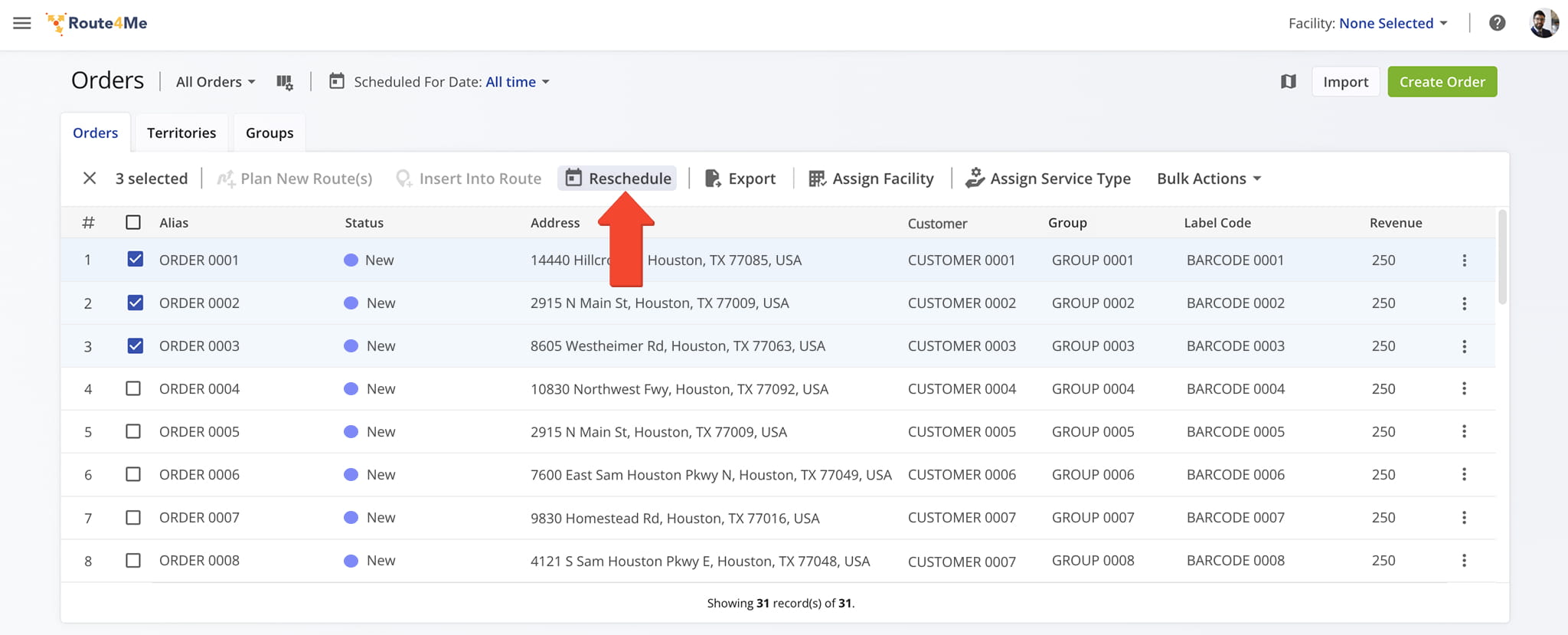
Task: Click the Insert Into Route pin icon
Action: coord(403,178)
